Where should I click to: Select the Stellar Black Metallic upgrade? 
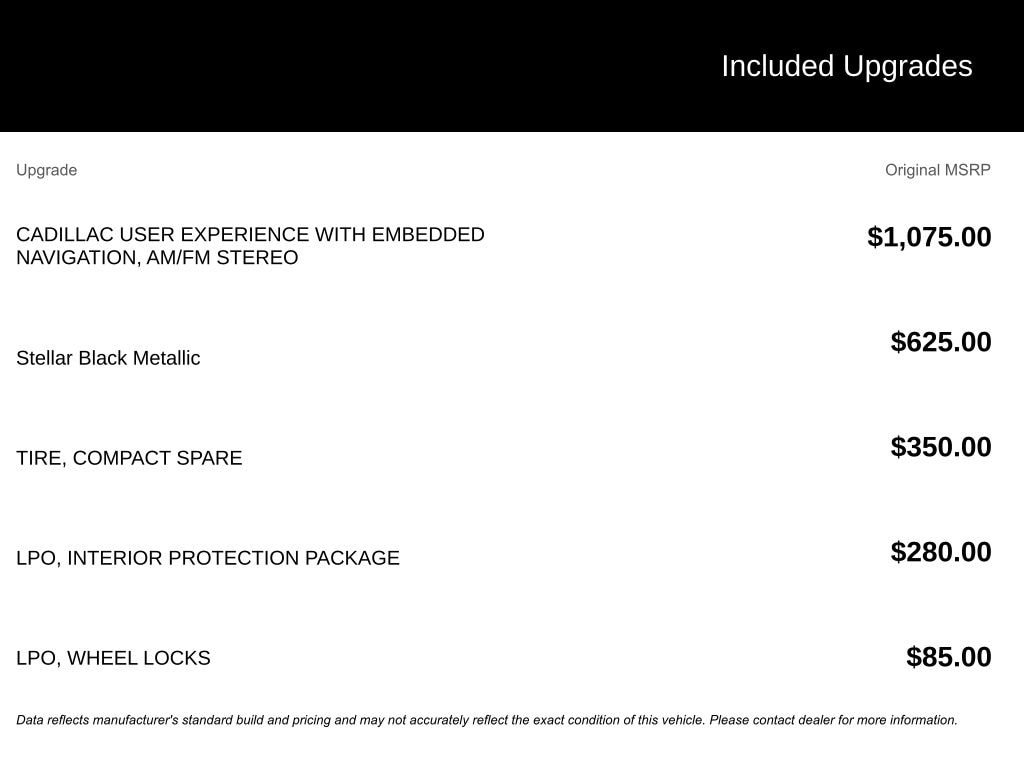108,358
